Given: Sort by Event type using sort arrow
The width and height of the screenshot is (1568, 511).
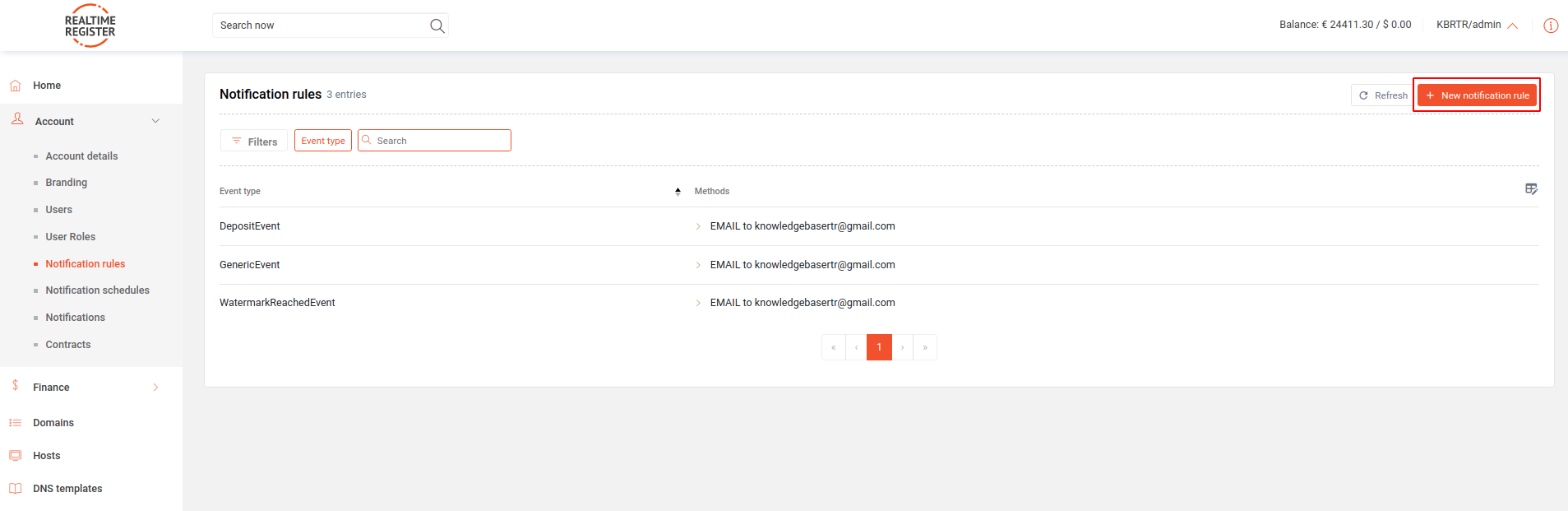Looking at the screenshot, I should click(x=678, y=192).
